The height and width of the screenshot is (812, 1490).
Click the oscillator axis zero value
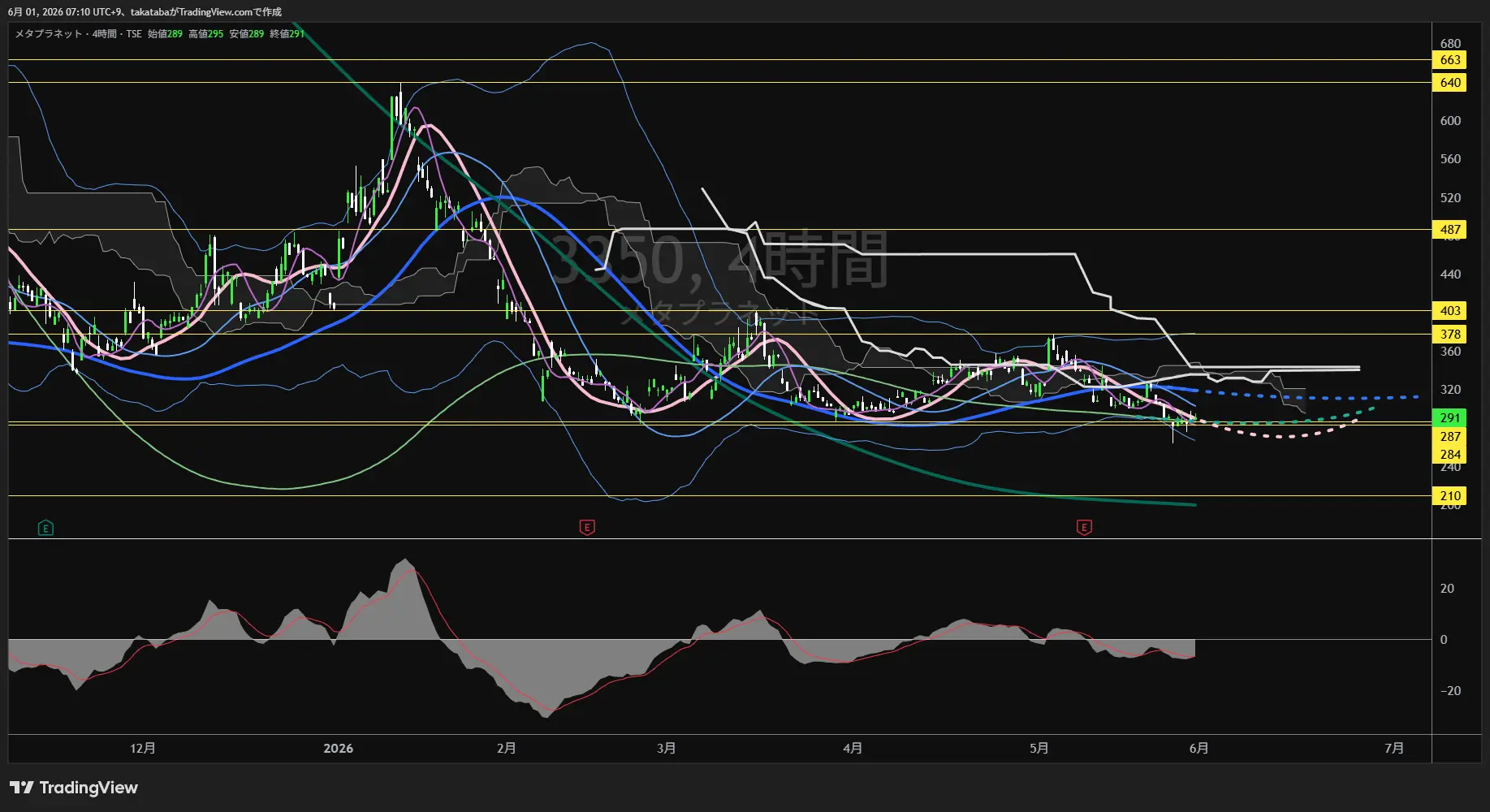1444,640
